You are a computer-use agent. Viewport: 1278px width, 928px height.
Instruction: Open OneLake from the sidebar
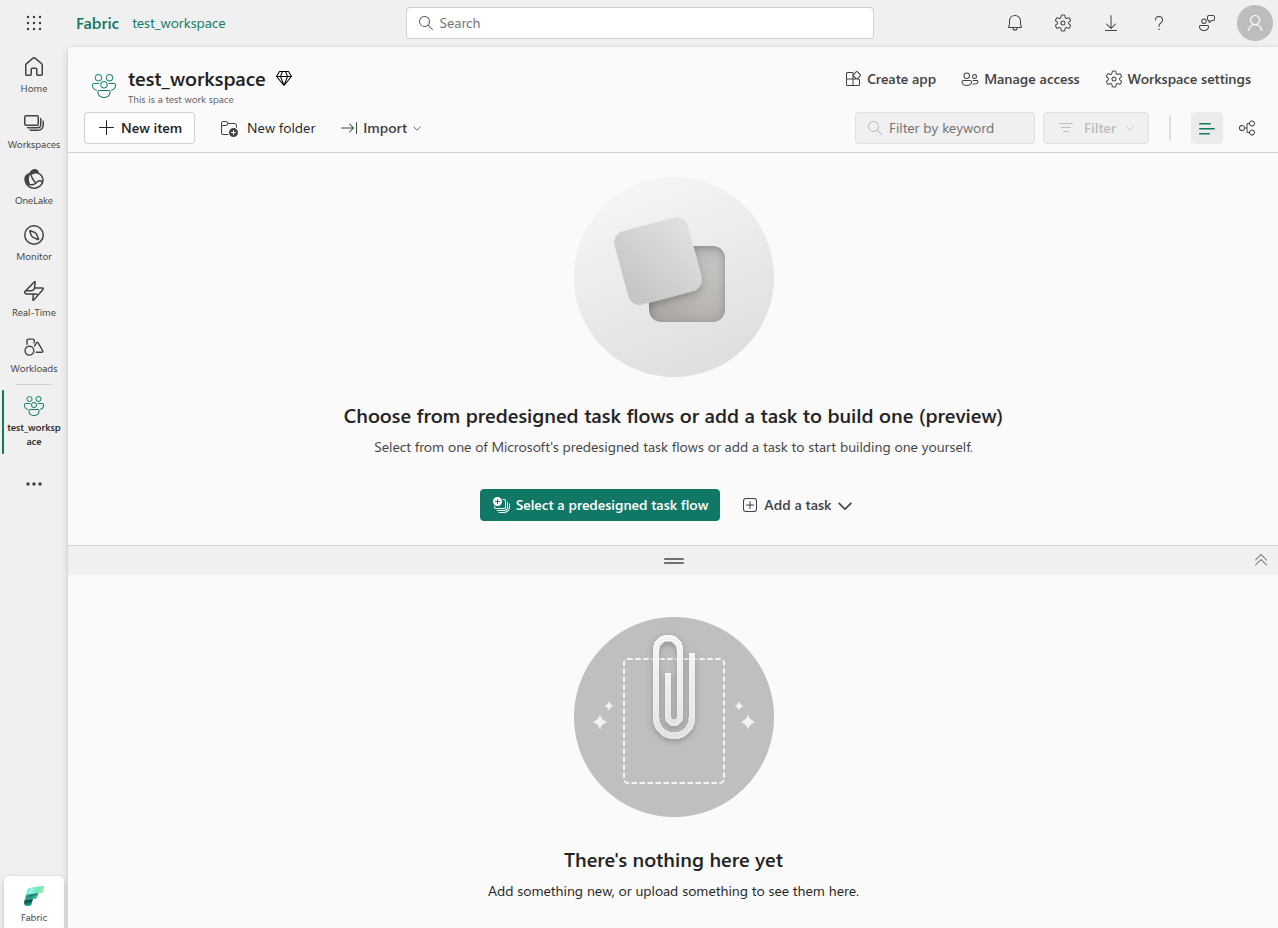point(34,187)
